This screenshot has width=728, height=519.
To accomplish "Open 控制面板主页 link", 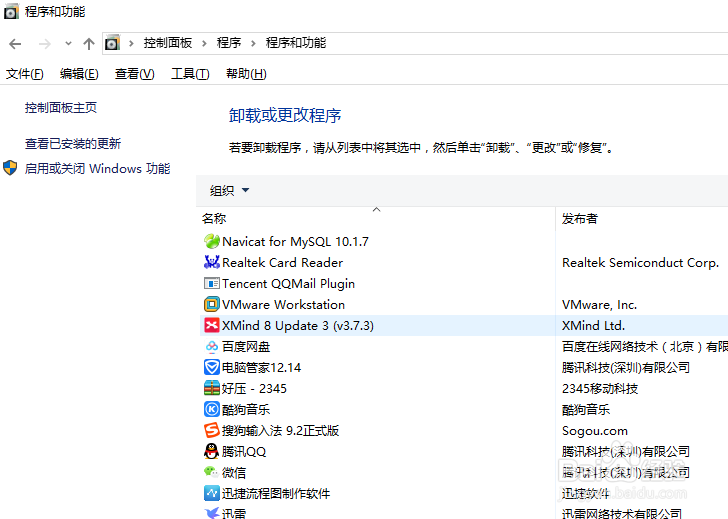I will pos(61,108).
